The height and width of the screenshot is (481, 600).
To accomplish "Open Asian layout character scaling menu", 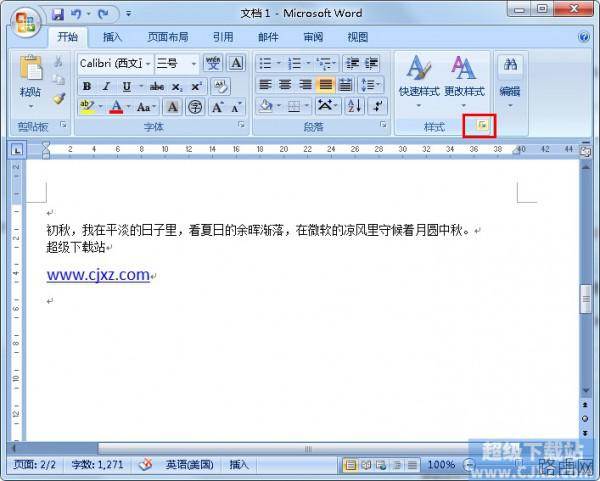I will pyautogui.click(x=327, y=106).
